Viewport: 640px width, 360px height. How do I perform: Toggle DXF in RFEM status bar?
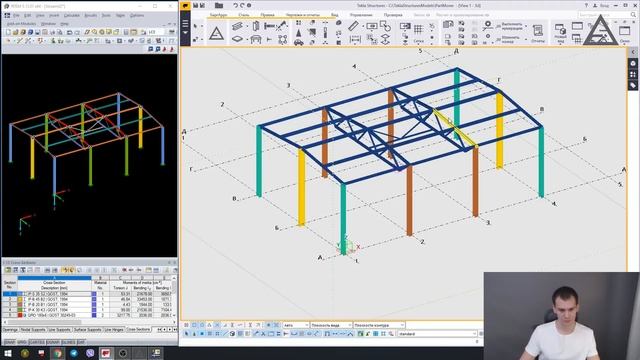click(81, 342)
